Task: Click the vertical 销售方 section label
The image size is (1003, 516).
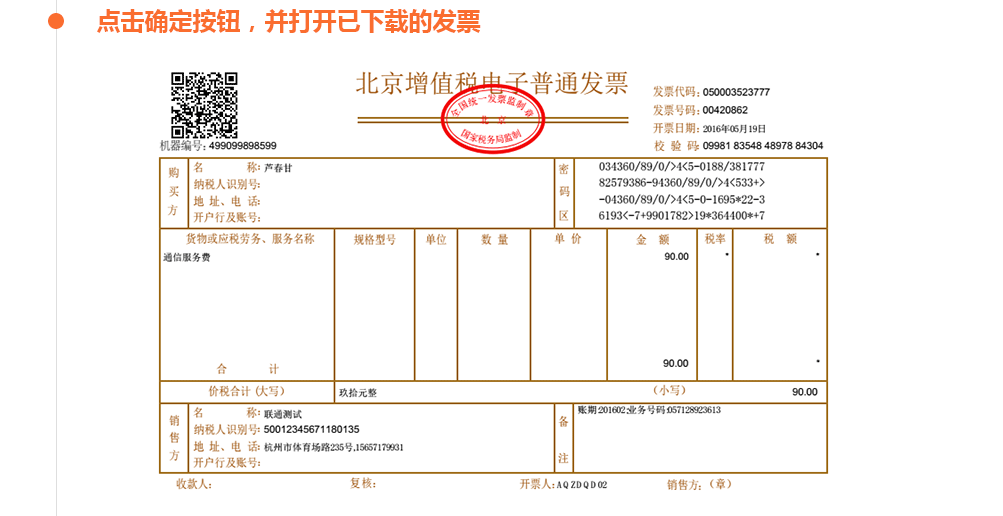Action: pos(174,438)
